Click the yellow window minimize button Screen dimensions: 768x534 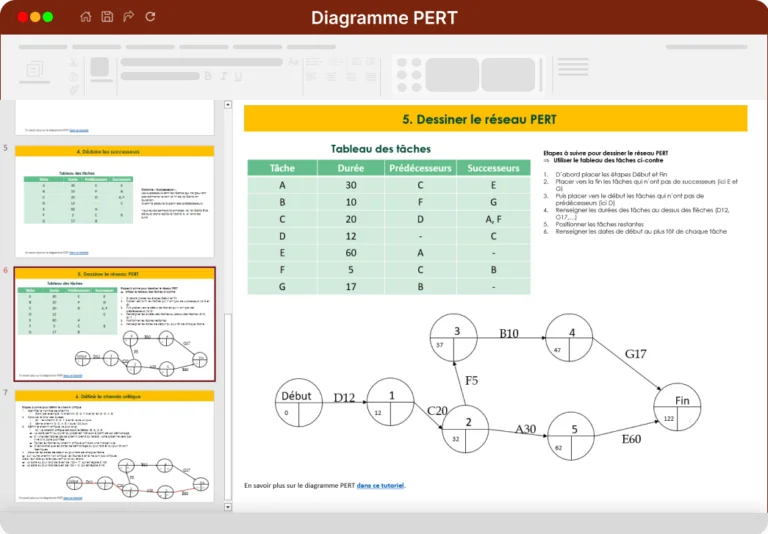coord(35,17)
